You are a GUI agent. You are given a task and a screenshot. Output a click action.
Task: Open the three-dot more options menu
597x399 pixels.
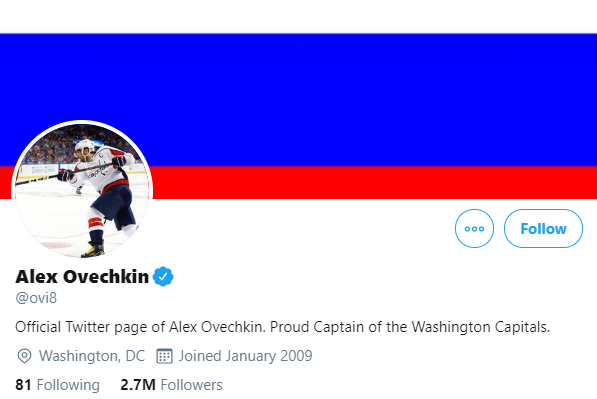[x=474, y=228]
